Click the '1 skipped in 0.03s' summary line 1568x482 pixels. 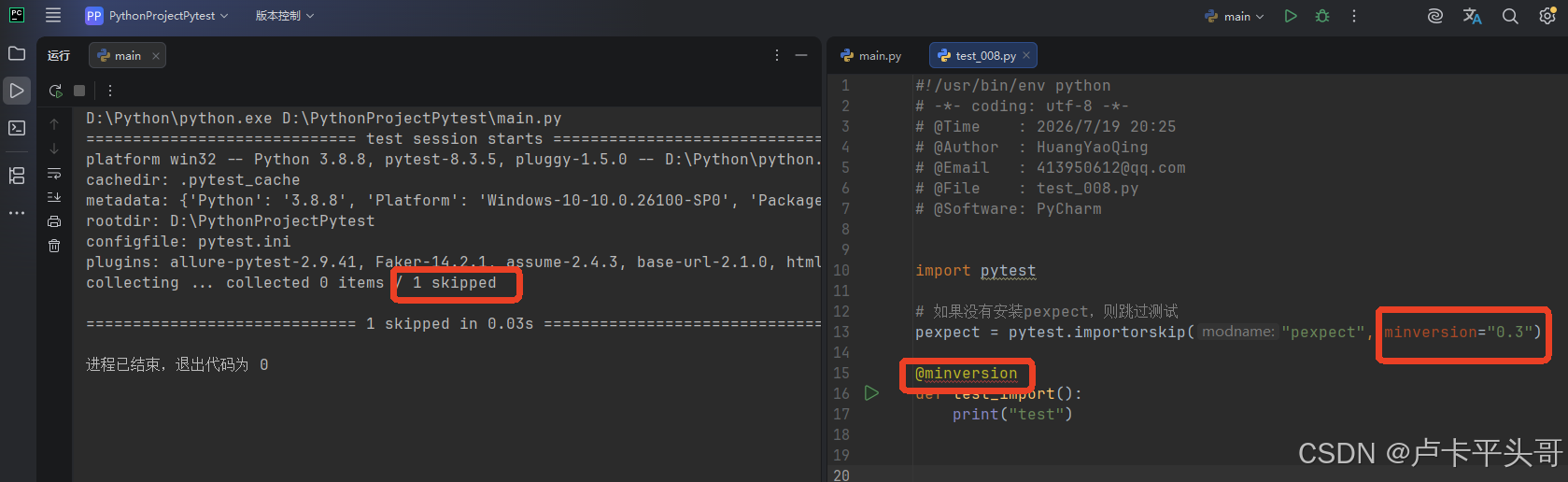click(449, 324)
